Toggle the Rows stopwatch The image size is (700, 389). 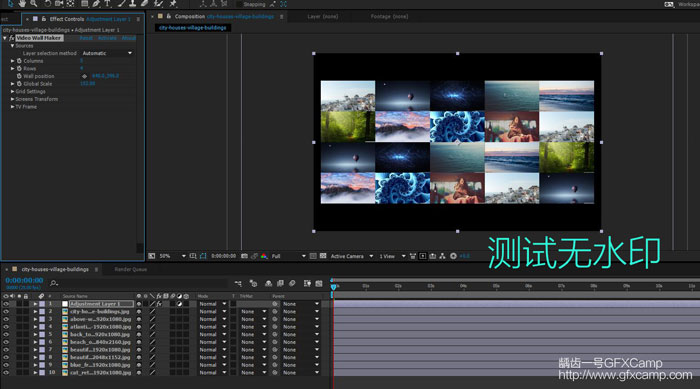[x=19, y=68]
